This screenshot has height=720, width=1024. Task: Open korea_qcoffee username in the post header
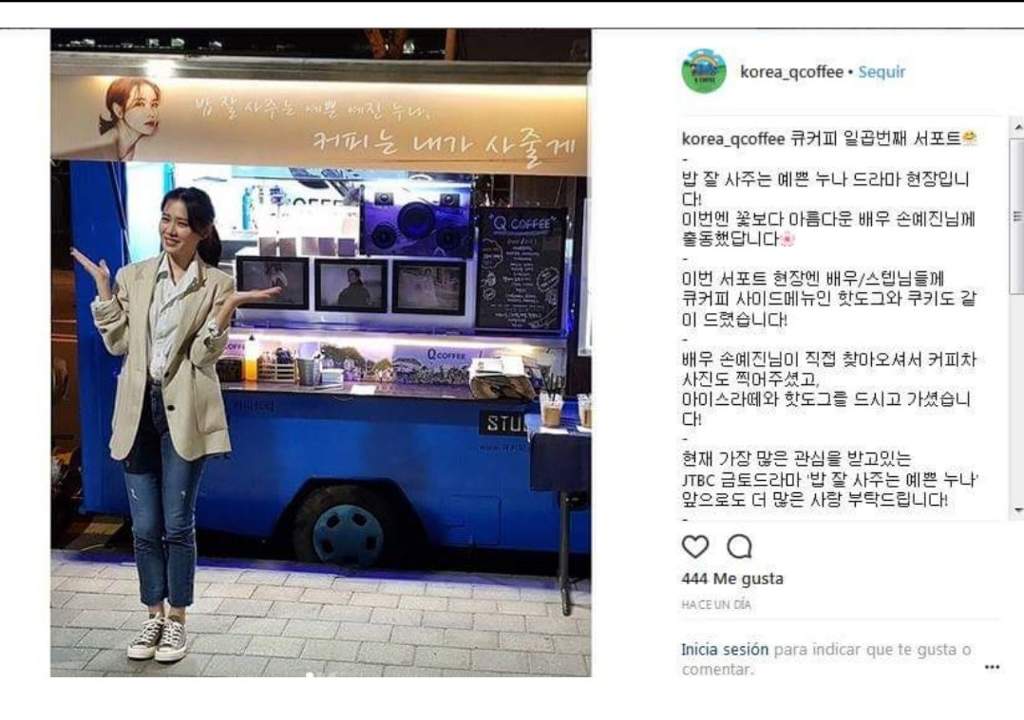point(792,72)
